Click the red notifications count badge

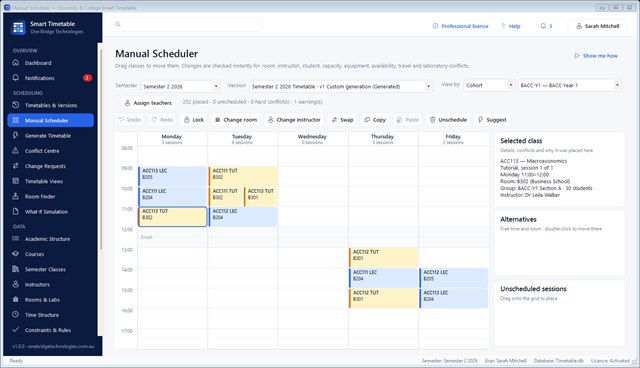pos(87,78)
